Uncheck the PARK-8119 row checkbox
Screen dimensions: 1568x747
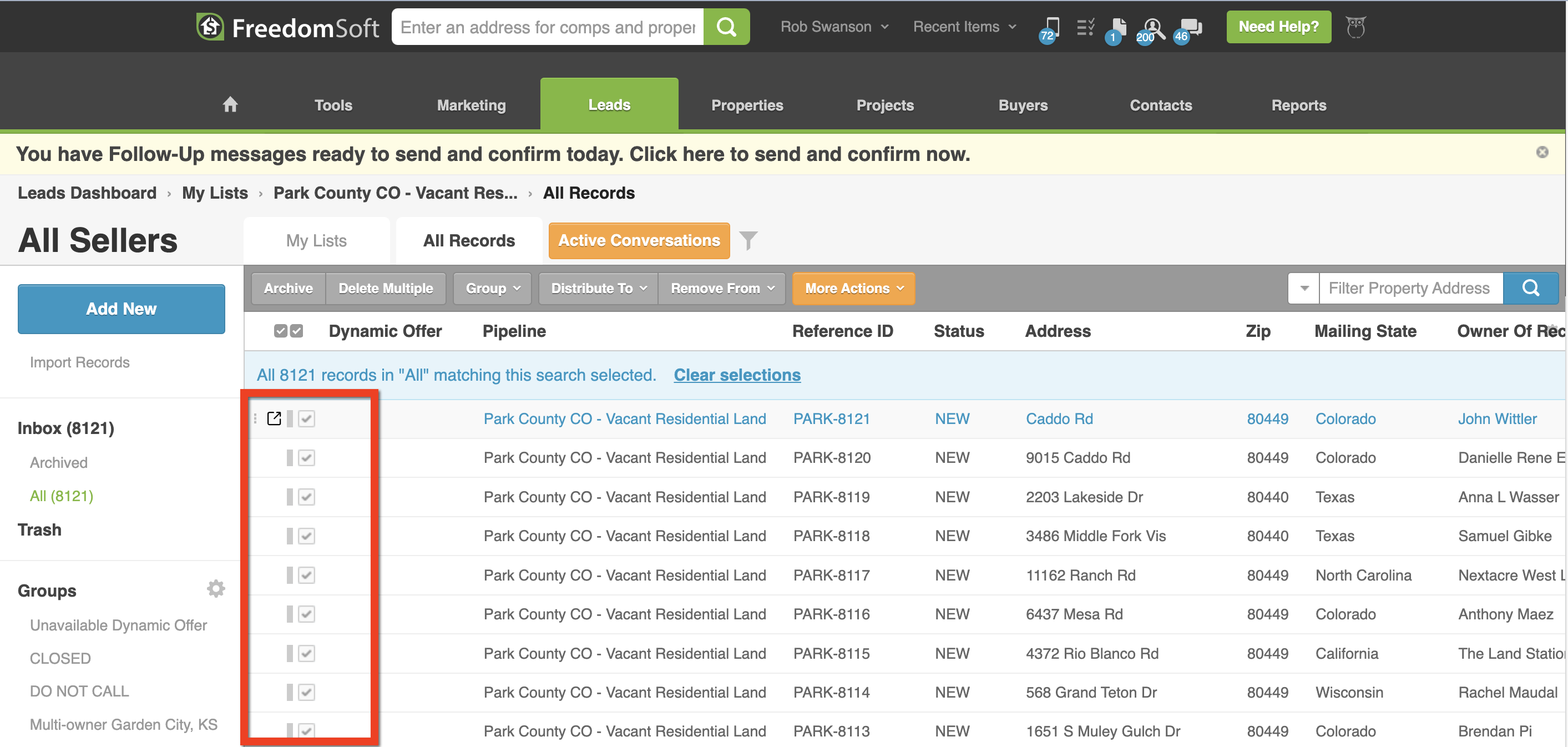tap(306, 497)
